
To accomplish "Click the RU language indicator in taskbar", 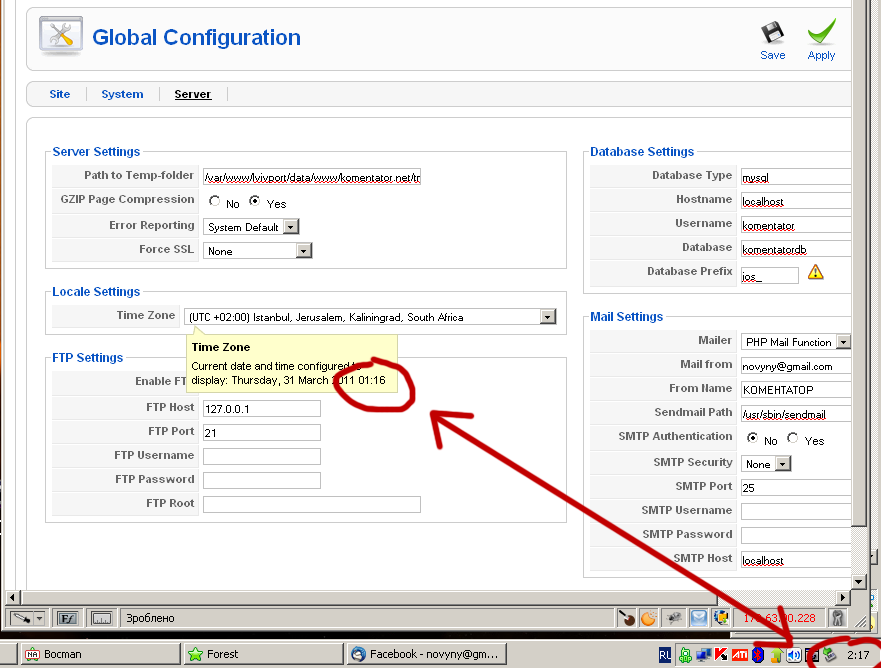I will (x=665, y=655).
